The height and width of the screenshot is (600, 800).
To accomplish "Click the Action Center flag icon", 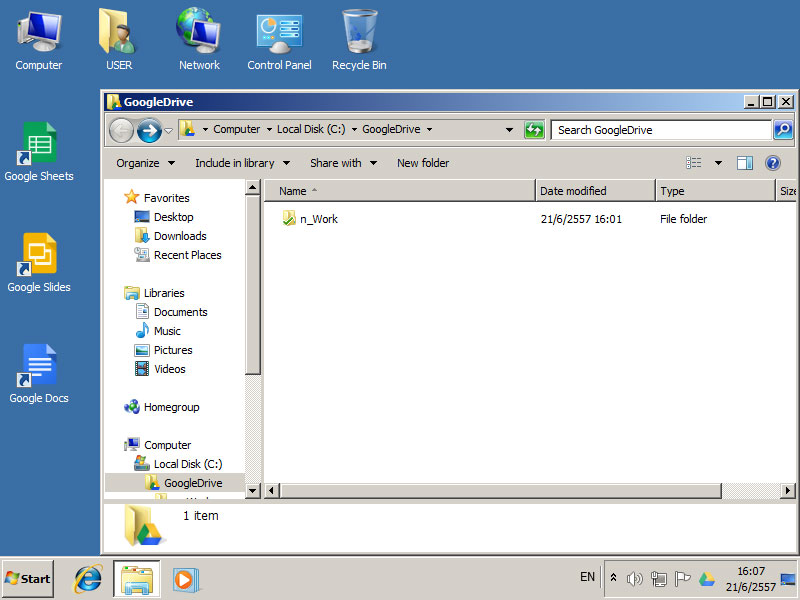I will [682, 579].
